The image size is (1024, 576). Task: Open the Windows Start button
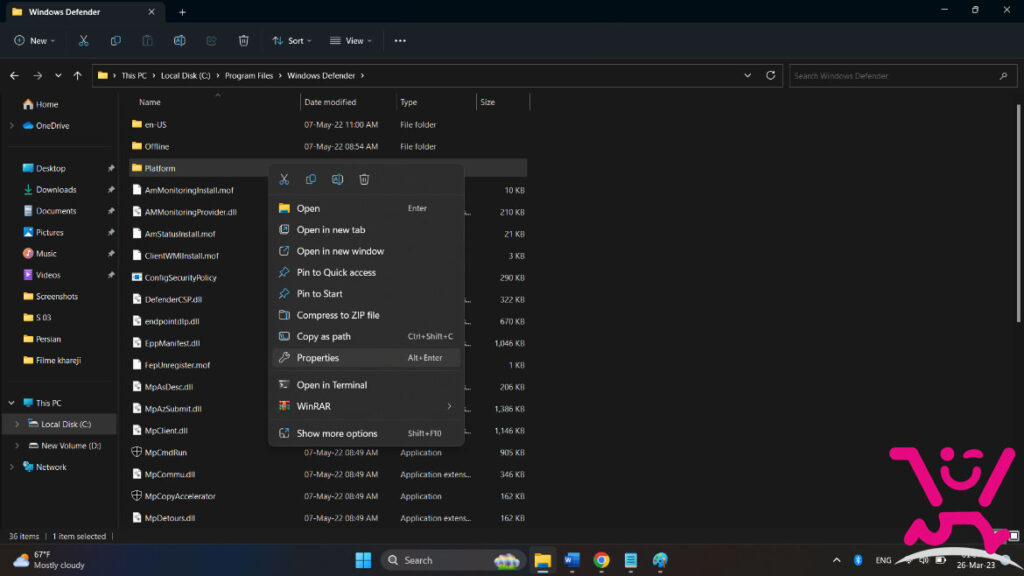[x=363, y=560]
